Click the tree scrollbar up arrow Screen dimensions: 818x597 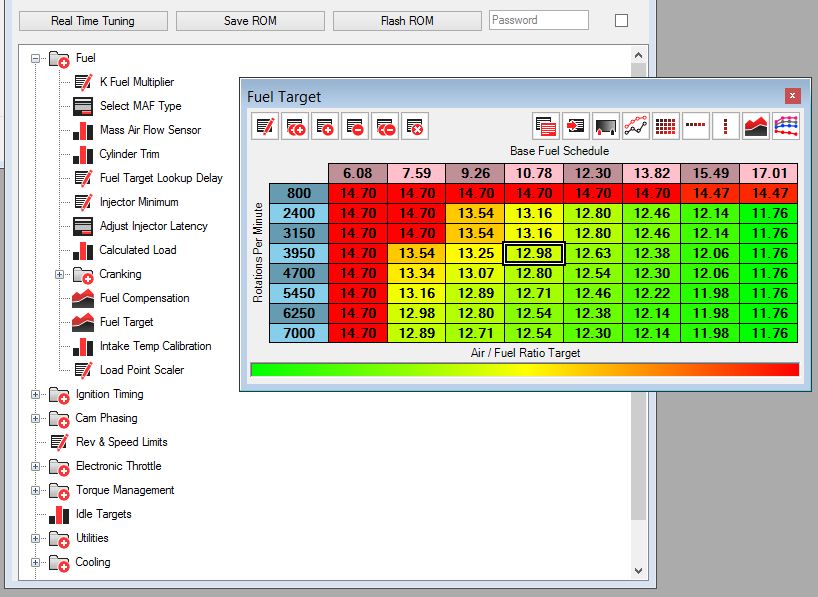[x=639, y=55]
